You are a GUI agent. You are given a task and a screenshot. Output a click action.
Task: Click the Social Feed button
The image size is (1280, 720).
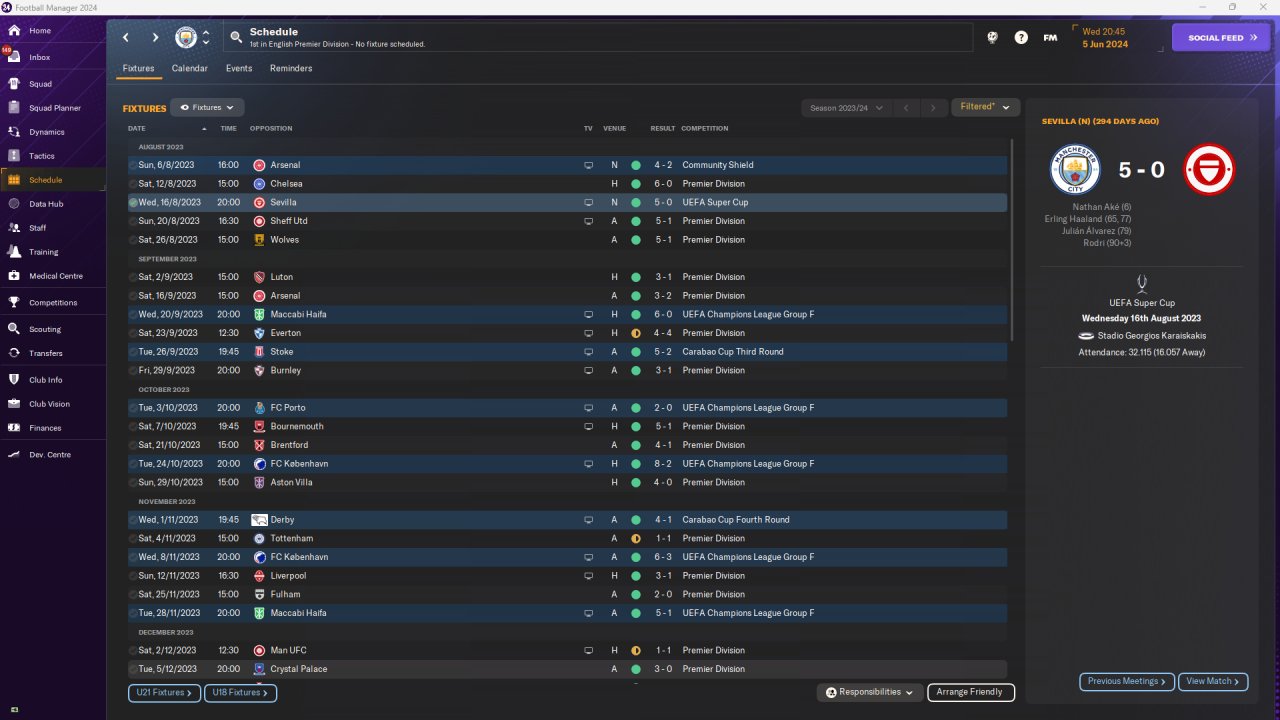coord(1220,38)
